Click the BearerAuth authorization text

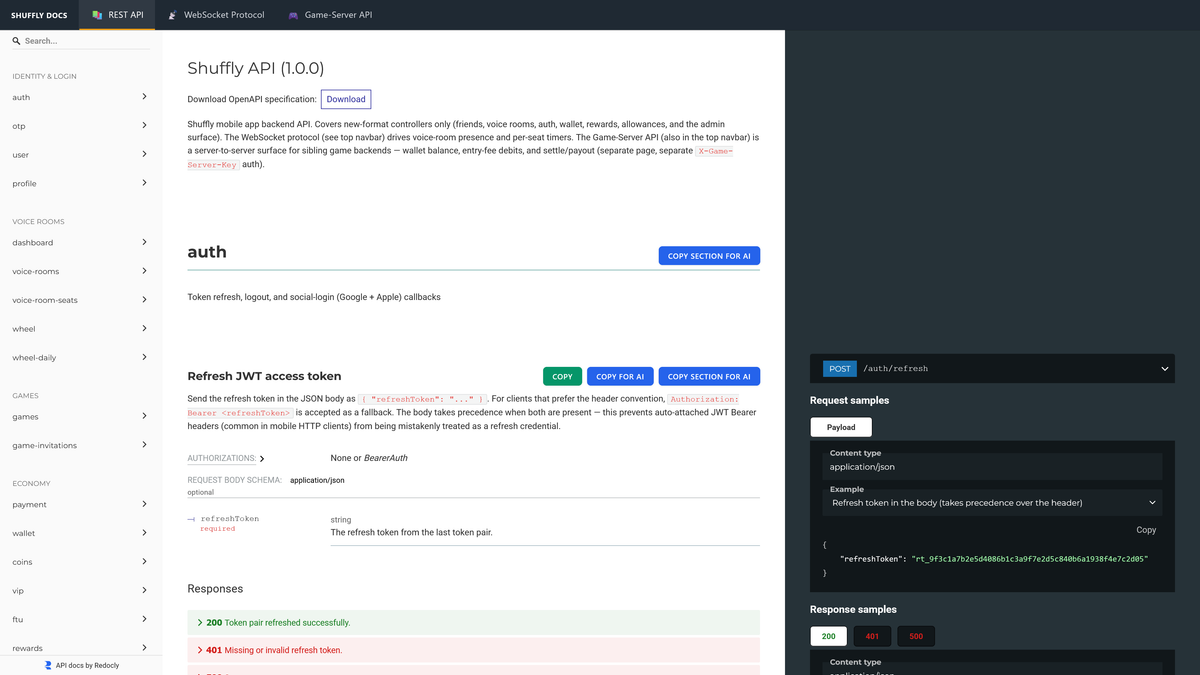(385, 458)
